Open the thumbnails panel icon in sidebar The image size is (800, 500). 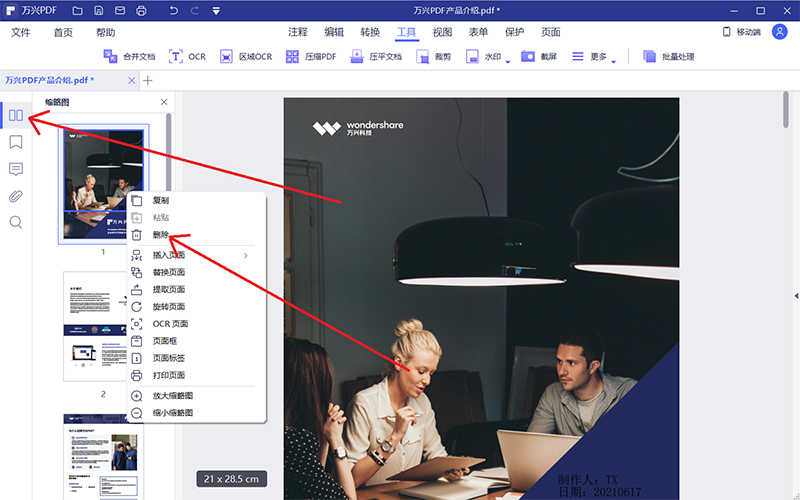[16, 115]
